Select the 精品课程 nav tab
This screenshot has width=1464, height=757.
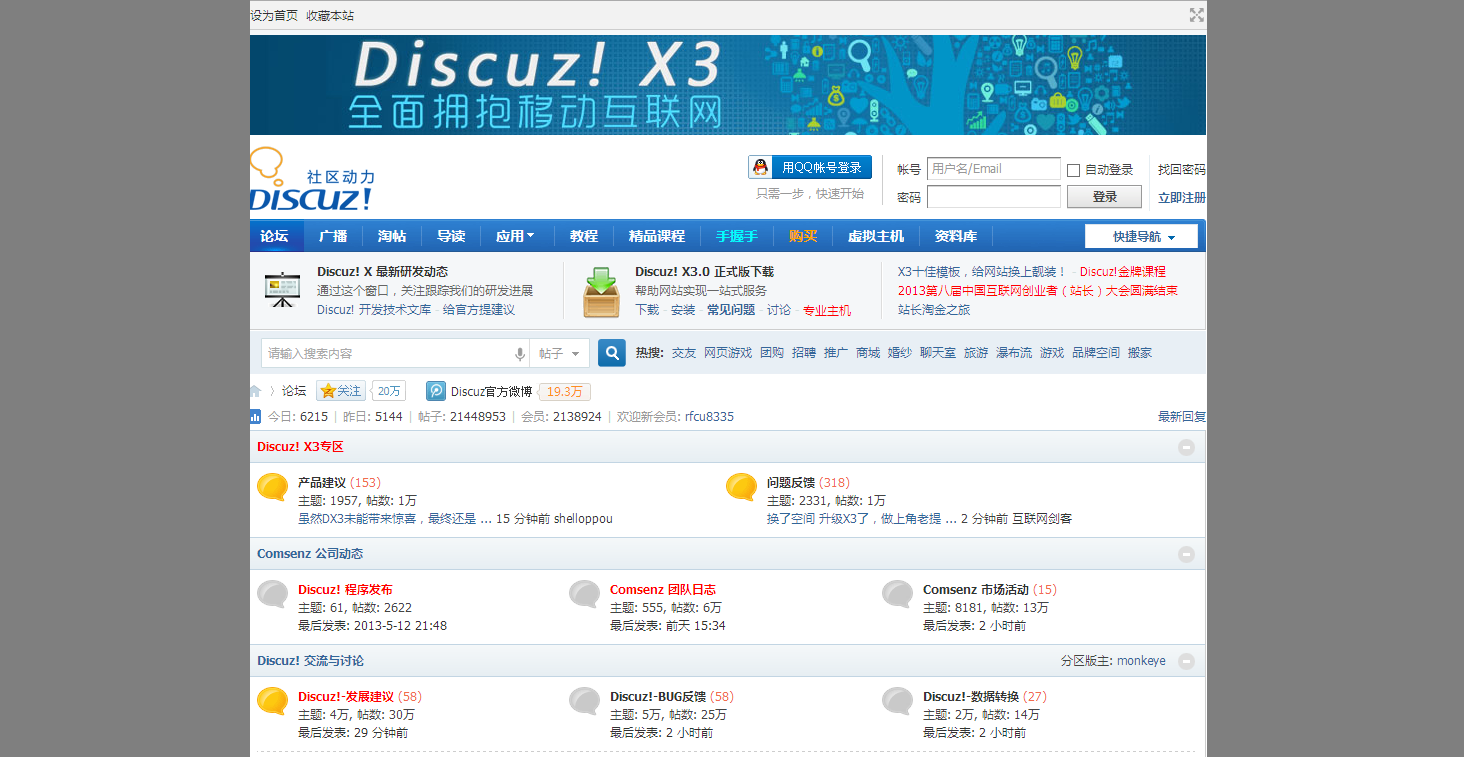657,236
